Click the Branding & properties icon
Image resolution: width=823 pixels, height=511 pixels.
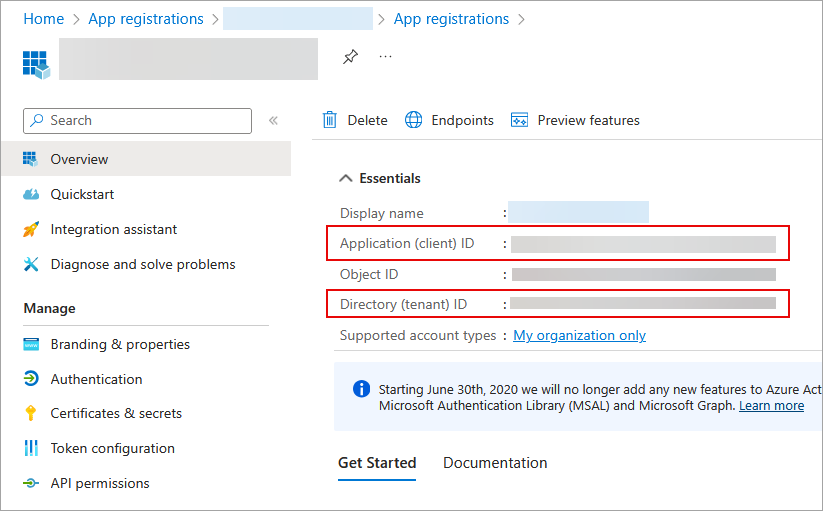coord(31,344)
